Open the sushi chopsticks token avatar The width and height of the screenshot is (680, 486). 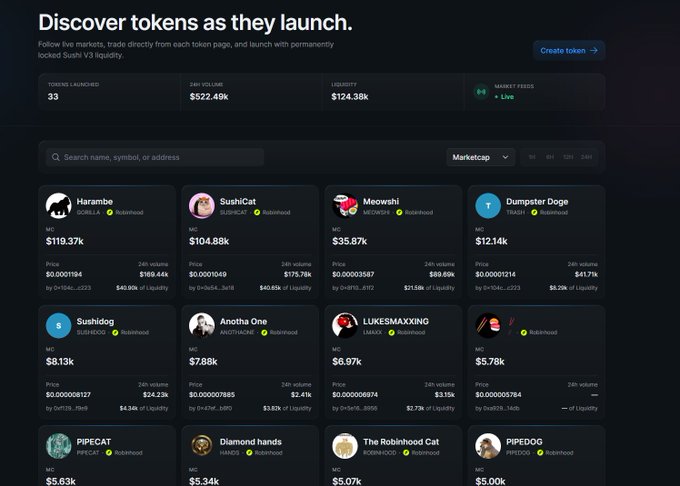(488, 326)
